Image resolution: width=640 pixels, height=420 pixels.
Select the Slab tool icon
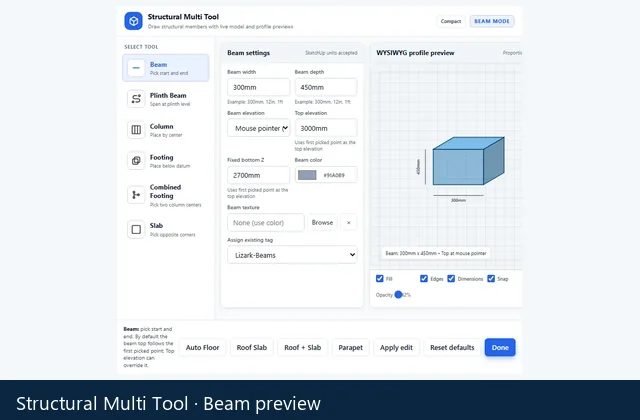[x=136, y=229]
